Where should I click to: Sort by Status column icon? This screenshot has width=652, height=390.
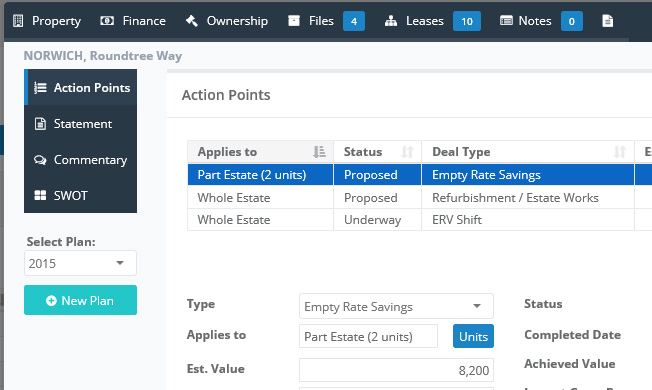pos(408,152)
